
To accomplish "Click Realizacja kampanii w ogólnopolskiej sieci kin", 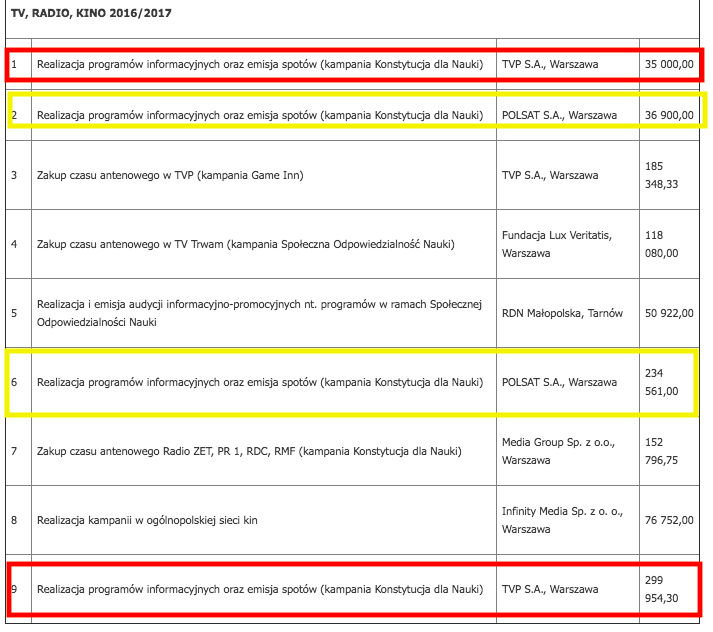I will 147,520.
